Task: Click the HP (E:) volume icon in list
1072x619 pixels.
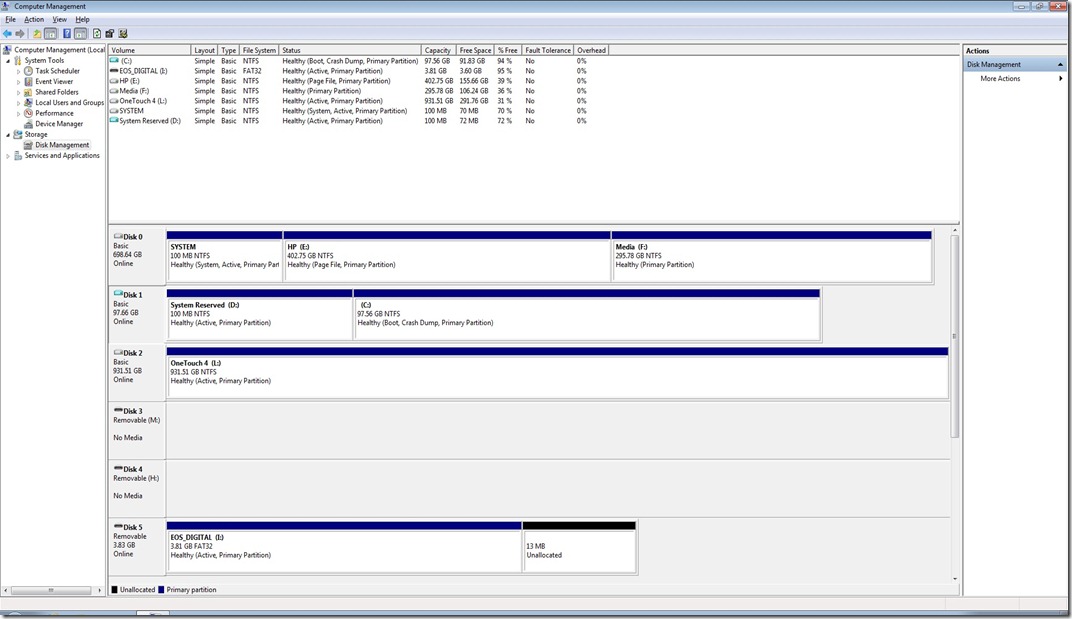Action: [x=114, y=81]
